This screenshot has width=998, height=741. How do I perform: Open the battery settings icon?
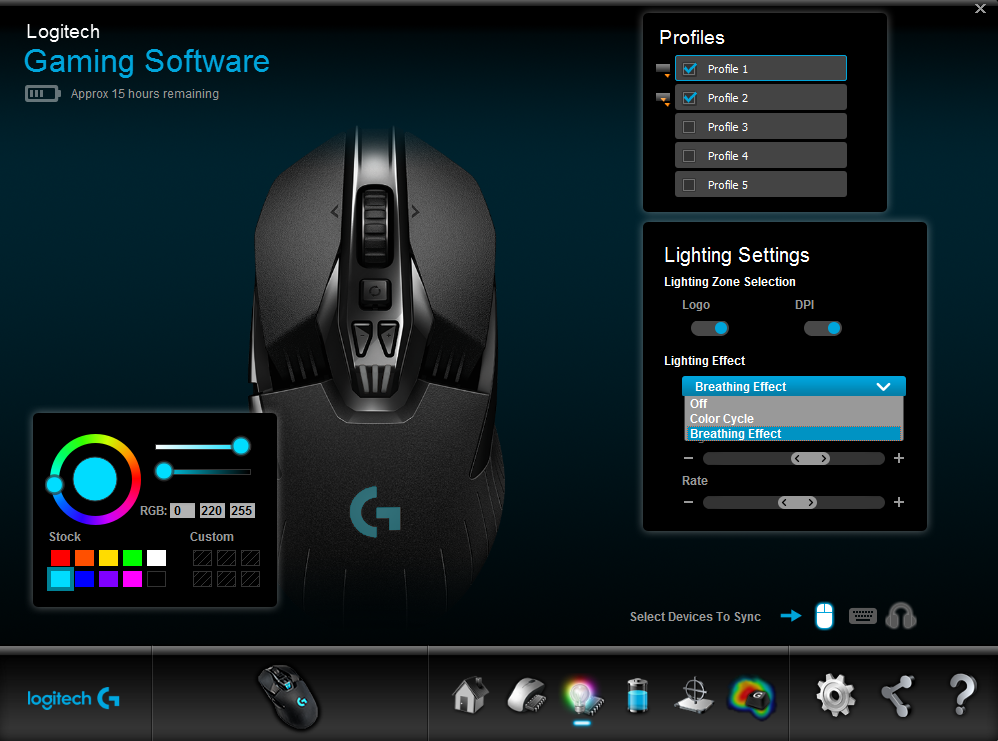click(637, 695)
